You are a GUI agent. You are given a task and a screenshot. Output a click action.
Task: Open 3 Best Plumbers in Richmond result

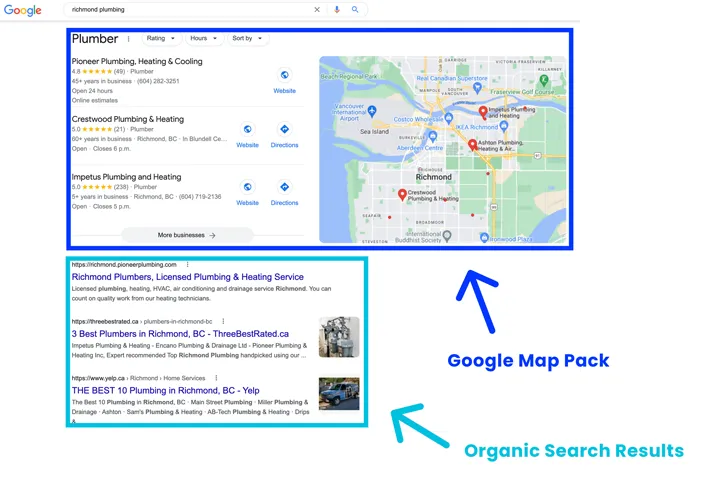[180, 334]
